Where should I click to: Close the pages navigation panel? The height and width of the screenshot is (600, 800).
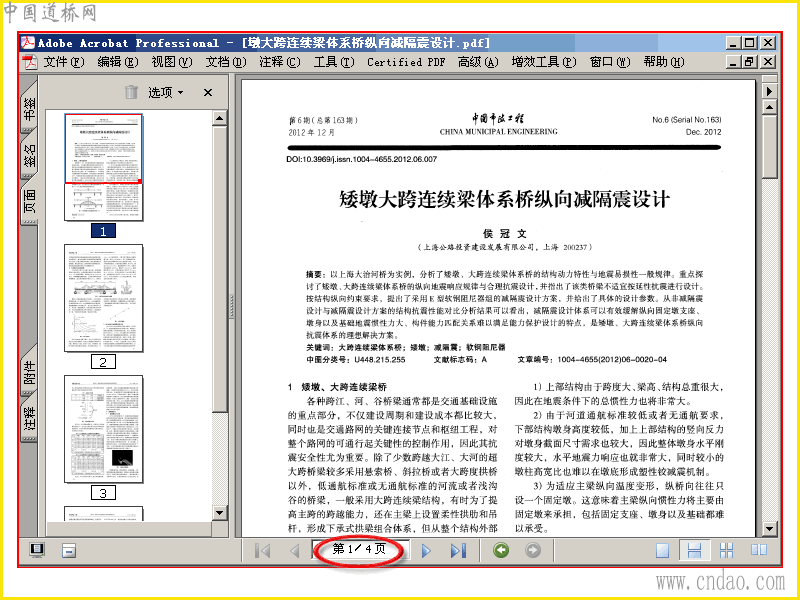[x=208, y=92]
